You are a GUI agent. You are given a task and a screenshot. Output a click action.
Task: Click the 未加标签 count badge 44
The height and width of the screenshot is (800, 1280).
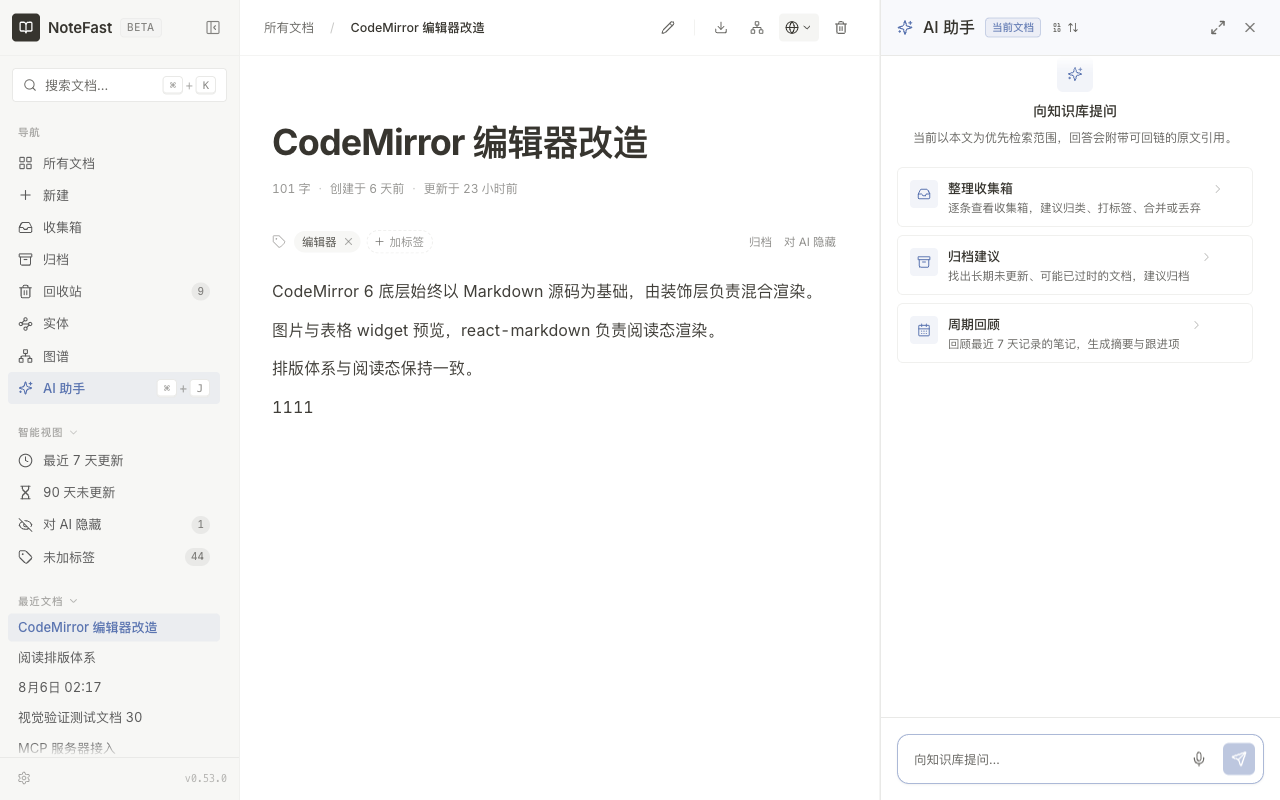click(x=197, y=557)
